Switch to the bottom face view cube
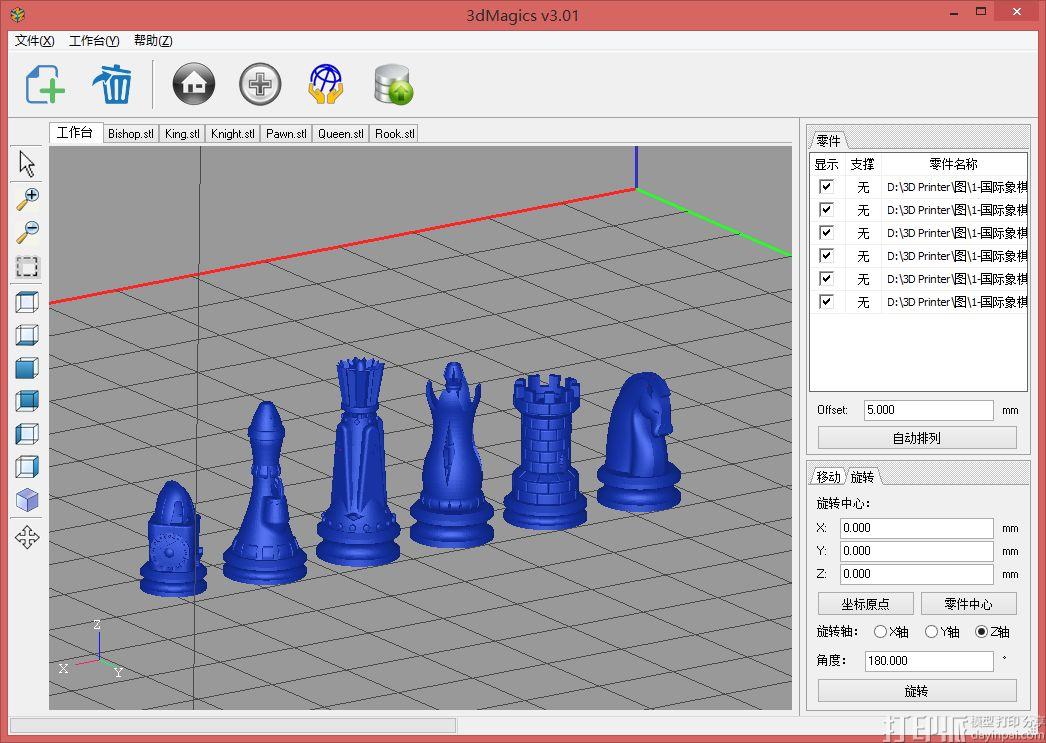Viewport: 1046px width, 743px height. [x=27, y=335]
